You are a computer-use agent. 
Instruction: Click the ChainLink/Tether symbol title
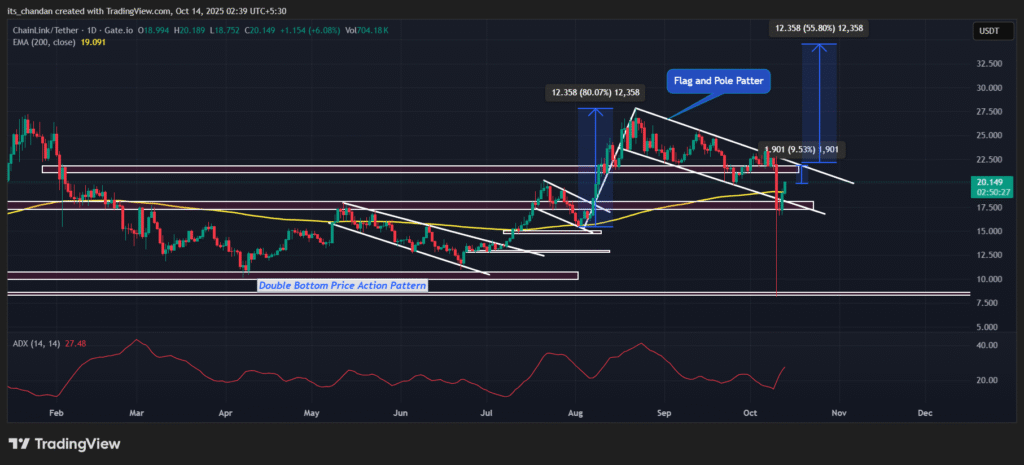50,32
